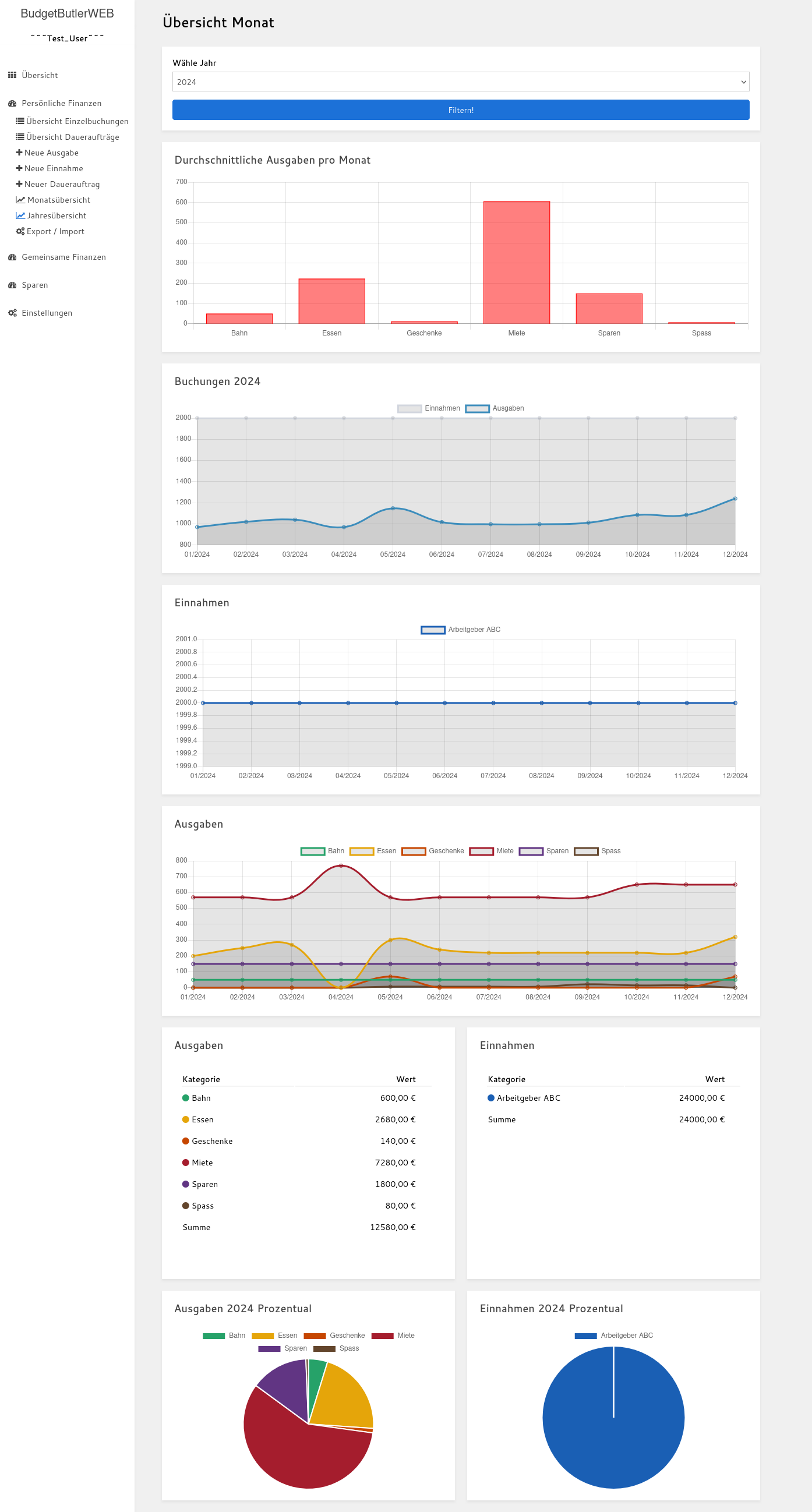Open the Wähle Jahr dropdown
The image size is (812, 1512).
(460, 82)
